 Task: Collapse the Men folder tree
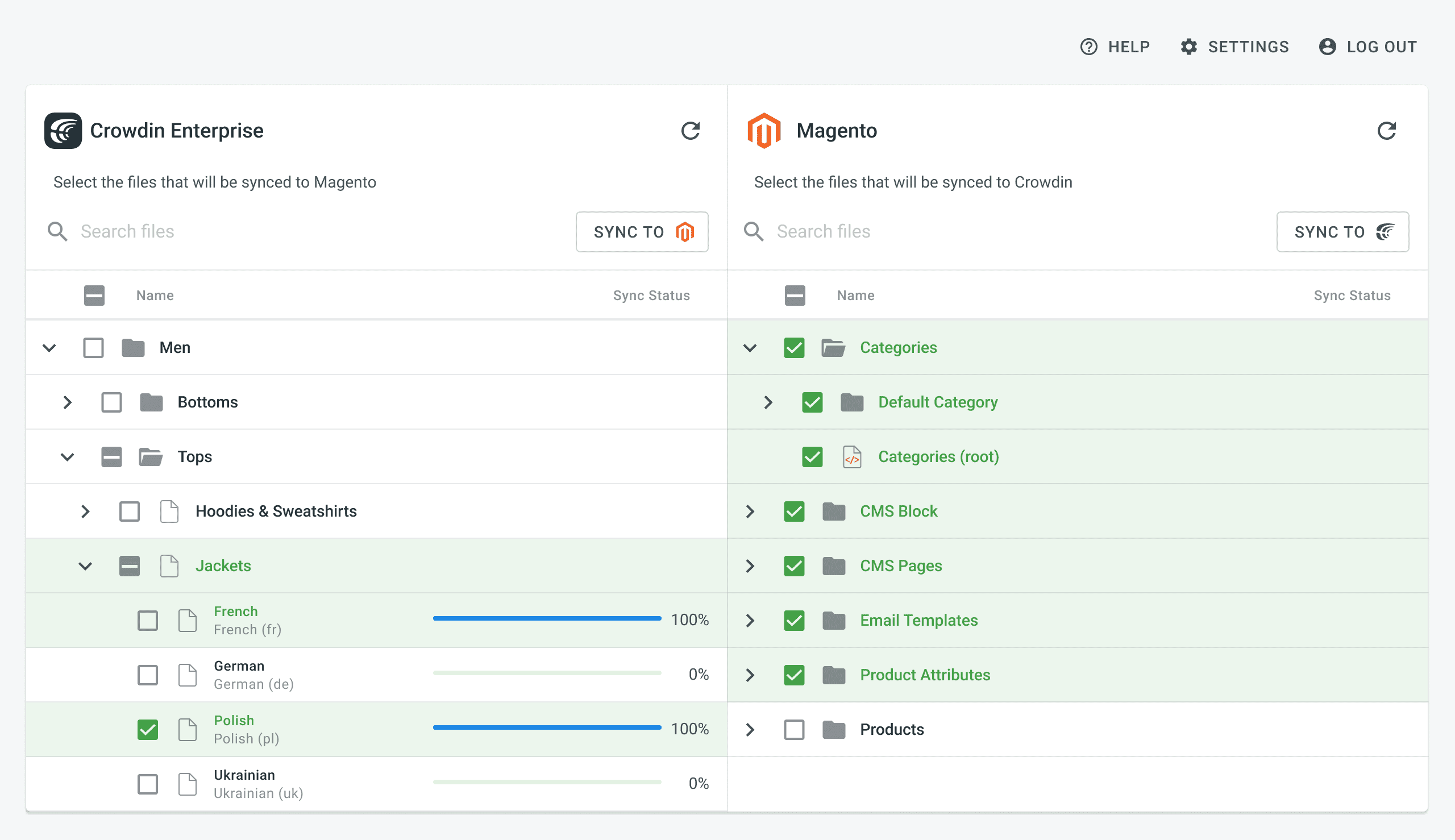pos(49,347)
